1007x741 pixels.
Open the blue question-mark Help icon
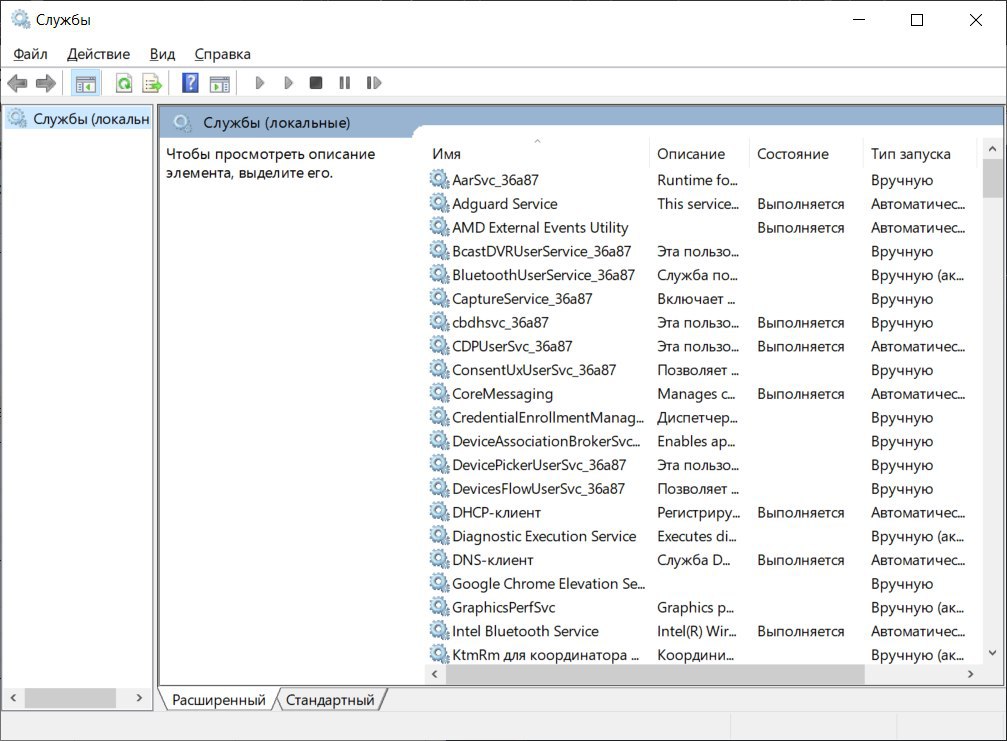point(190,83)
